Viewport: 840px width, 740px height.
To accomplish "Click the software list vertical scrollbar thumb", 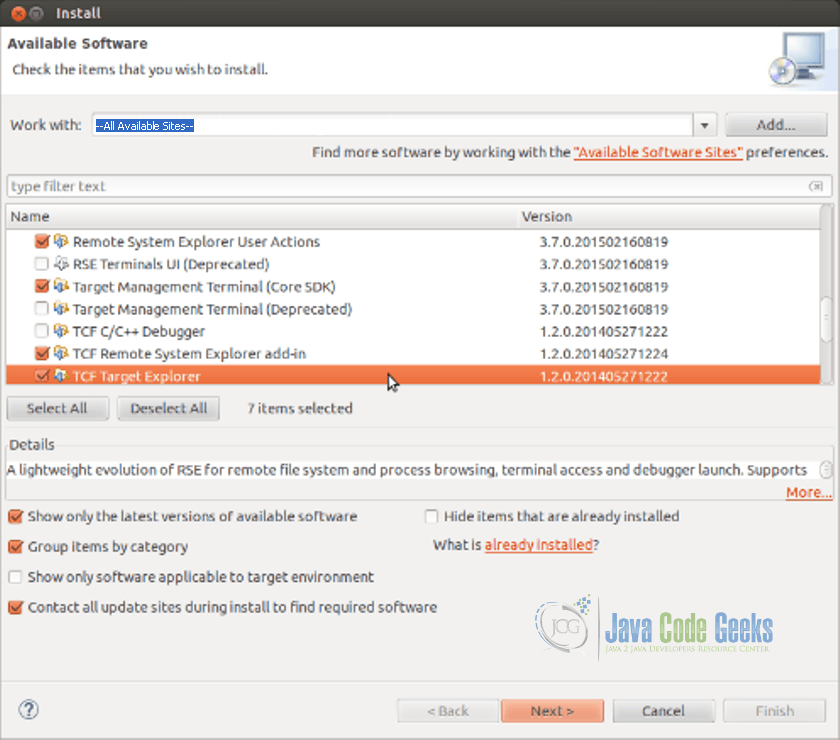I will tap(827, 319).
